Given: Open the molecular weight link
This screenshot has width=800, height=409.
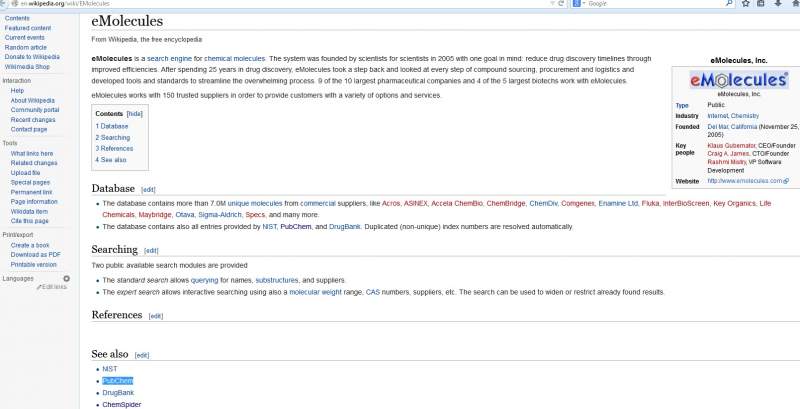Looking at the screenshot, I should [315, 292].
